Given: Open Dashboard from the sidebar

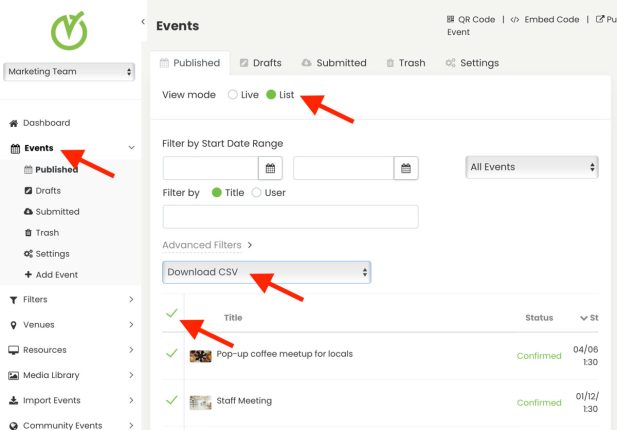Looking at the screenshot, I should click(x=46, y=123).
